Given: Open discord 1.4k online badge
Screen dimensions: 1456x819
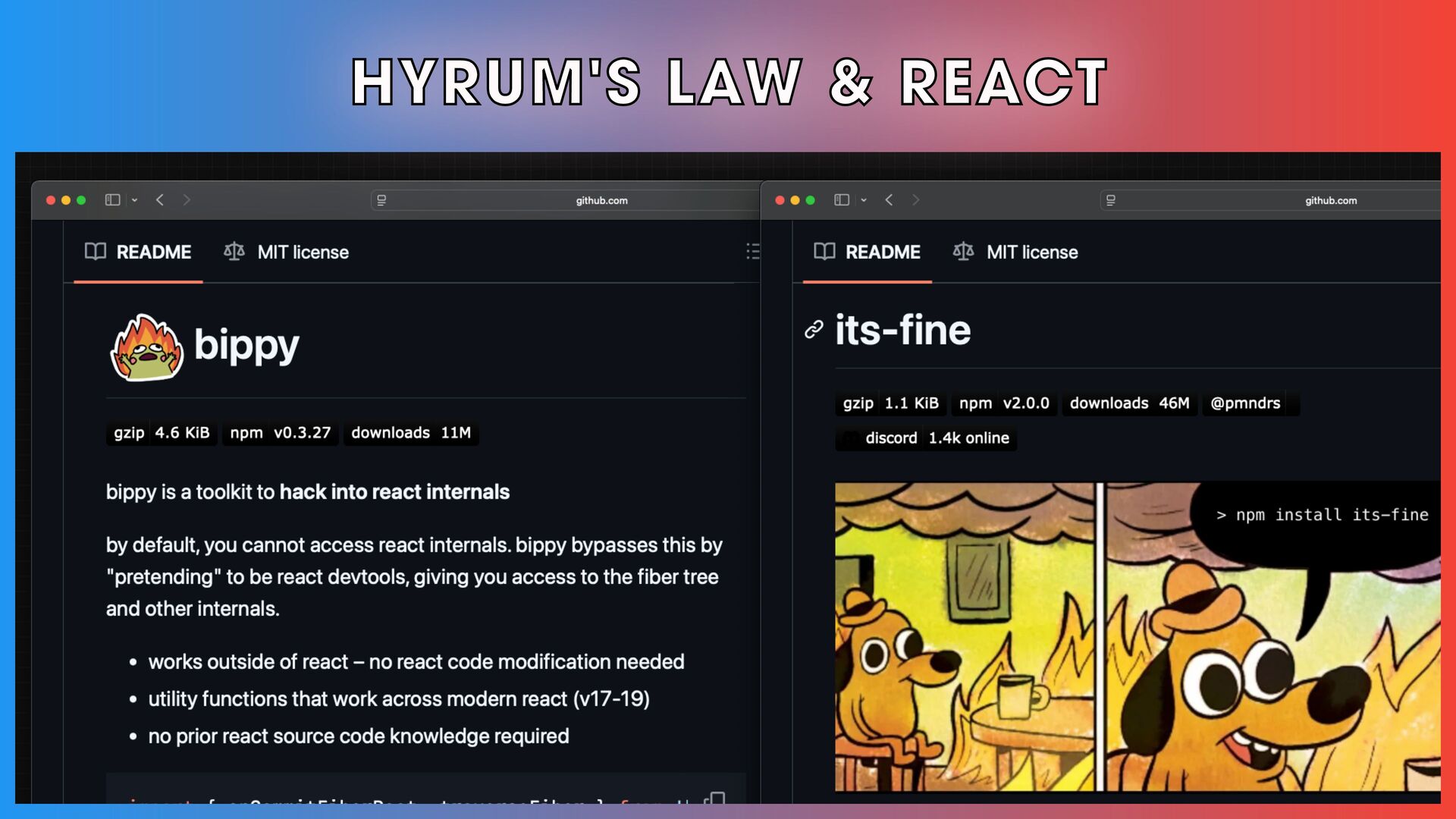Looking at the screenshot, I should pyautogui.click(x=926, y=438).
